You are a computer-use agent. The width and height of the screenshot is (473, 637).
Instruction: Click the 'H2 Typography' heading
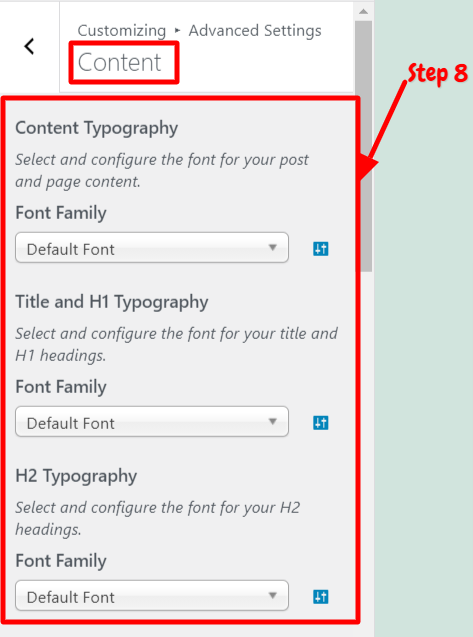click(x=76, y=476)
